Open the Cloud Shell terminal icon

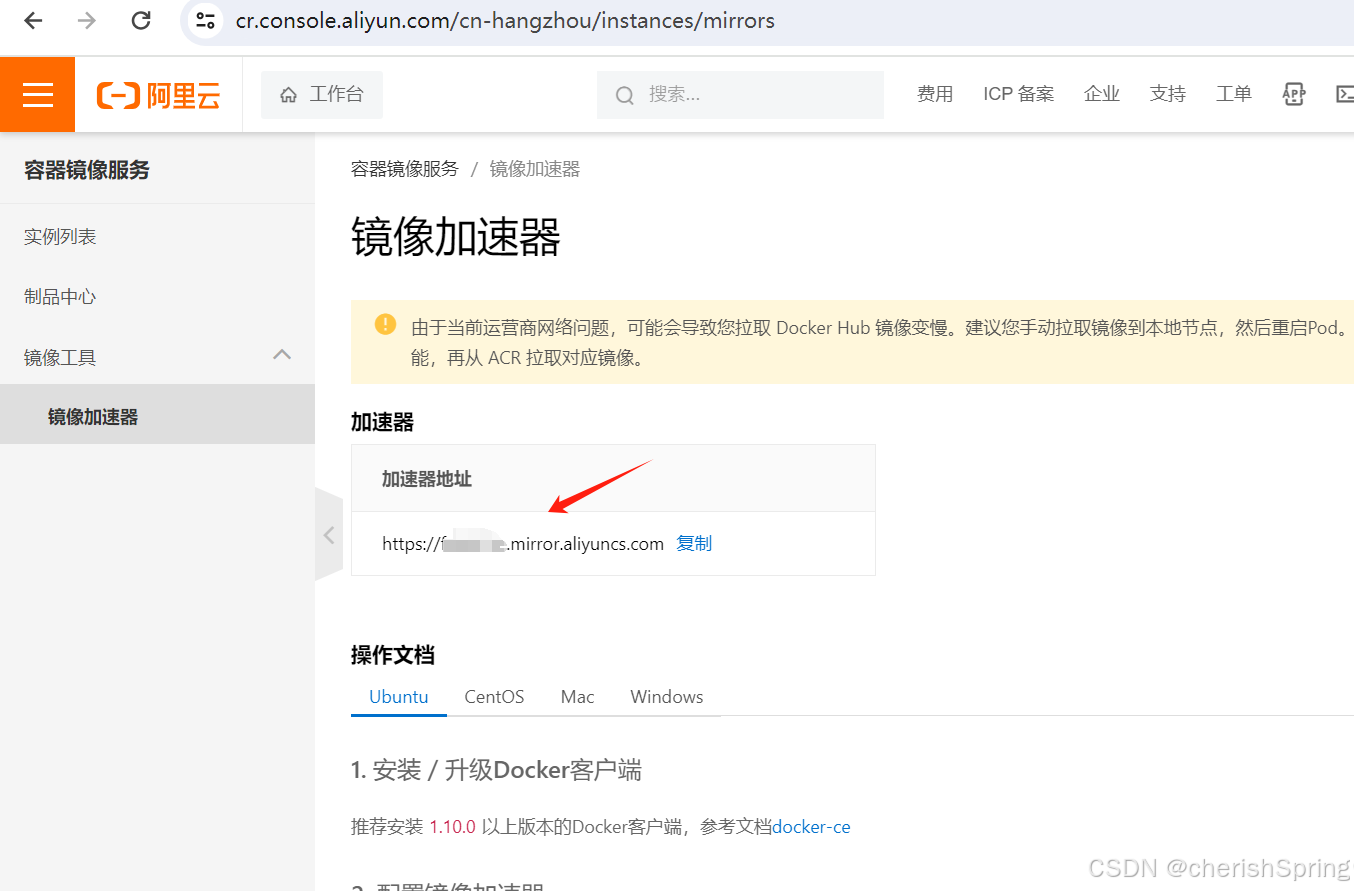coord(1344,94)
